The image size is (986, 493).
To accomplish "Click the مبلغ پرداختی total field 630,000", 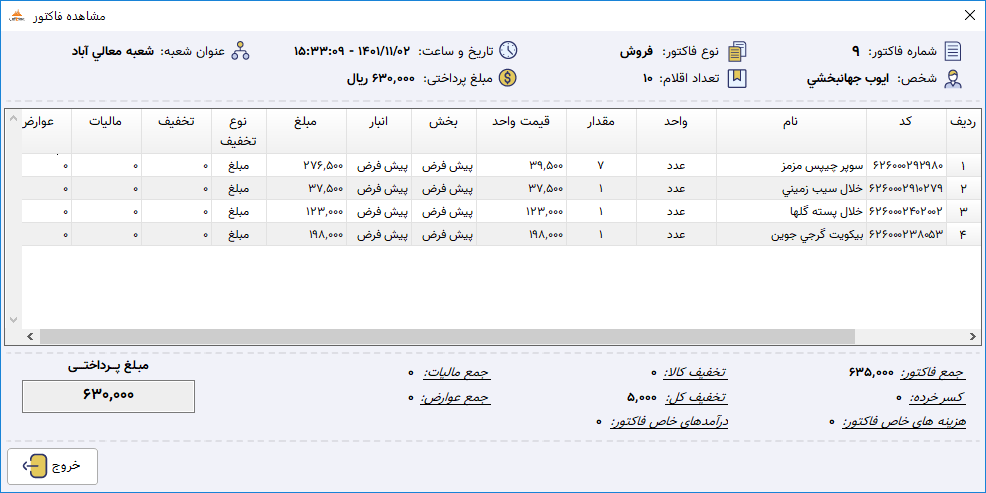I will point(108,396).
